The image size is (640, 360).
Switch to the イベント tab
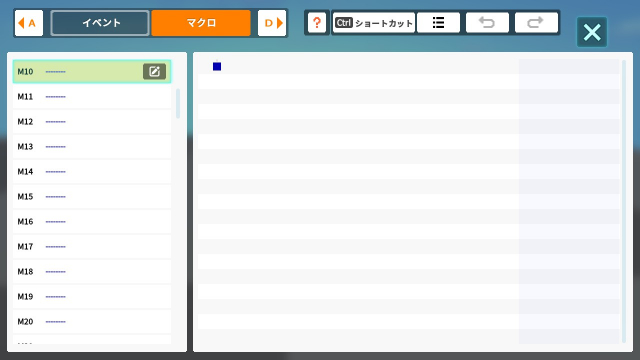point(100,23)
